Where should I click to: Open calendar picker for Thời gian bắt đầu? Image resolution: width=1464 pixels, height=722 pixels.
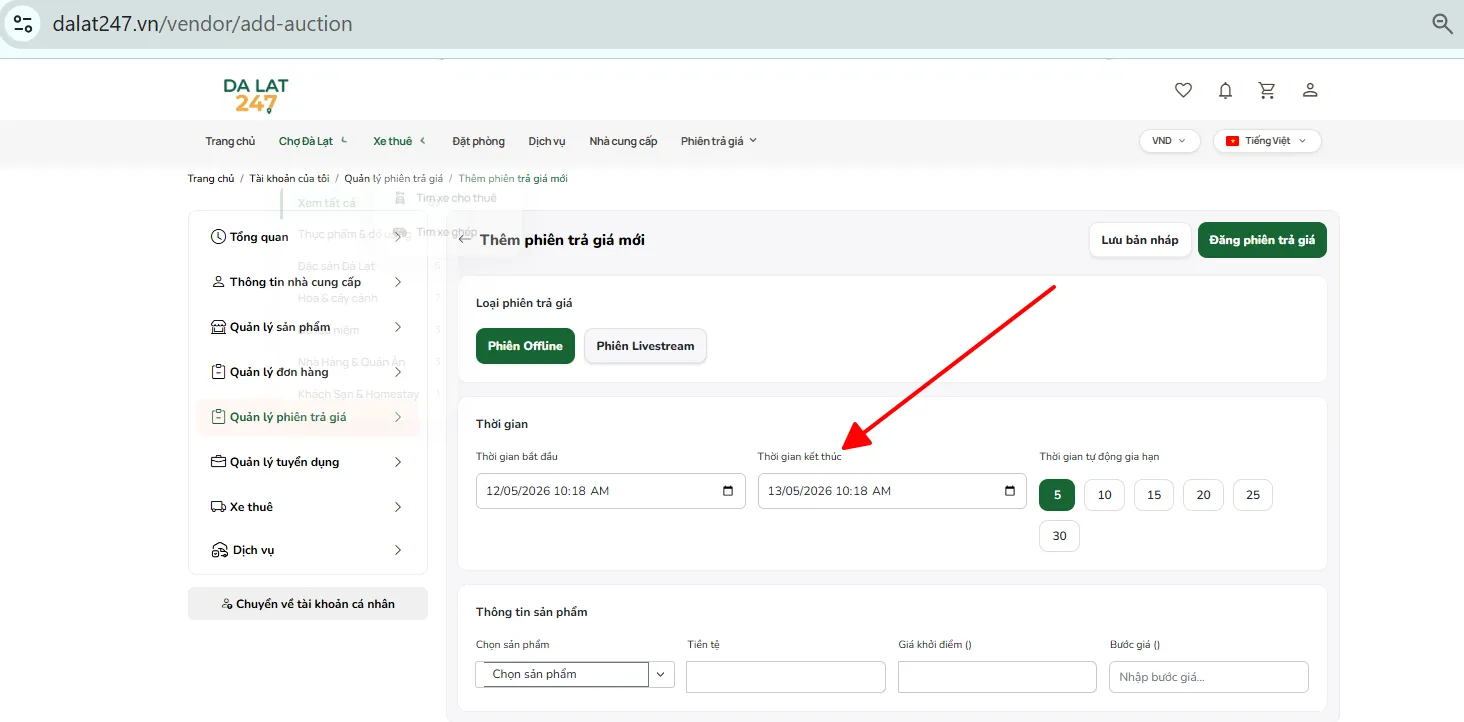pos(727,491)
